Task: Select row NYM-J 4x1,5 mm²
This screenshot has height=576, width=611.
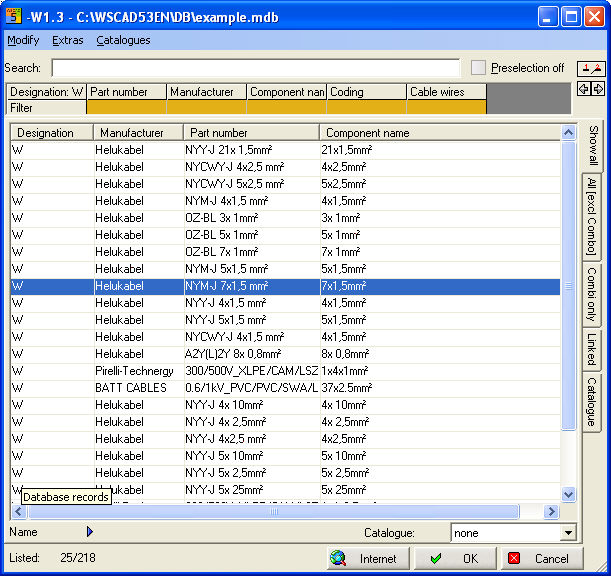Action: point(285,201)
